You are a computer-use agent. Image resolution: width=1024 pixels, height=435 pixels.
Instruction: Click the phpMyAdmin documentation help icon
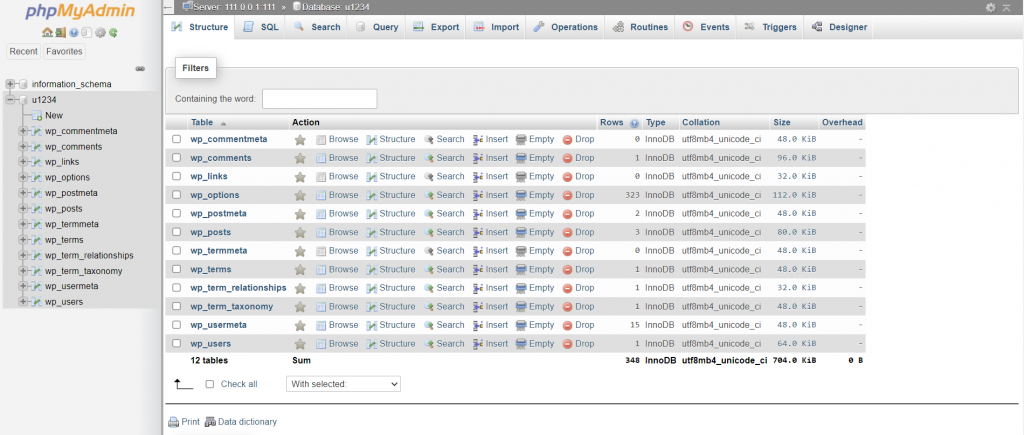(x=74, y=33)
